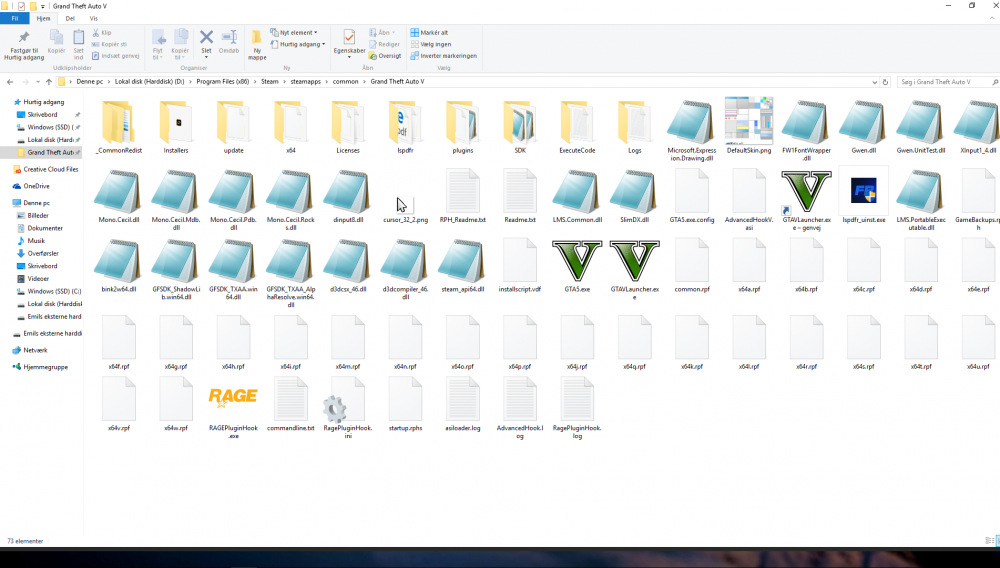Viewport: 1000px width, 568px height.
Task: Go back with navigation arrow
Action: (10, 82)
